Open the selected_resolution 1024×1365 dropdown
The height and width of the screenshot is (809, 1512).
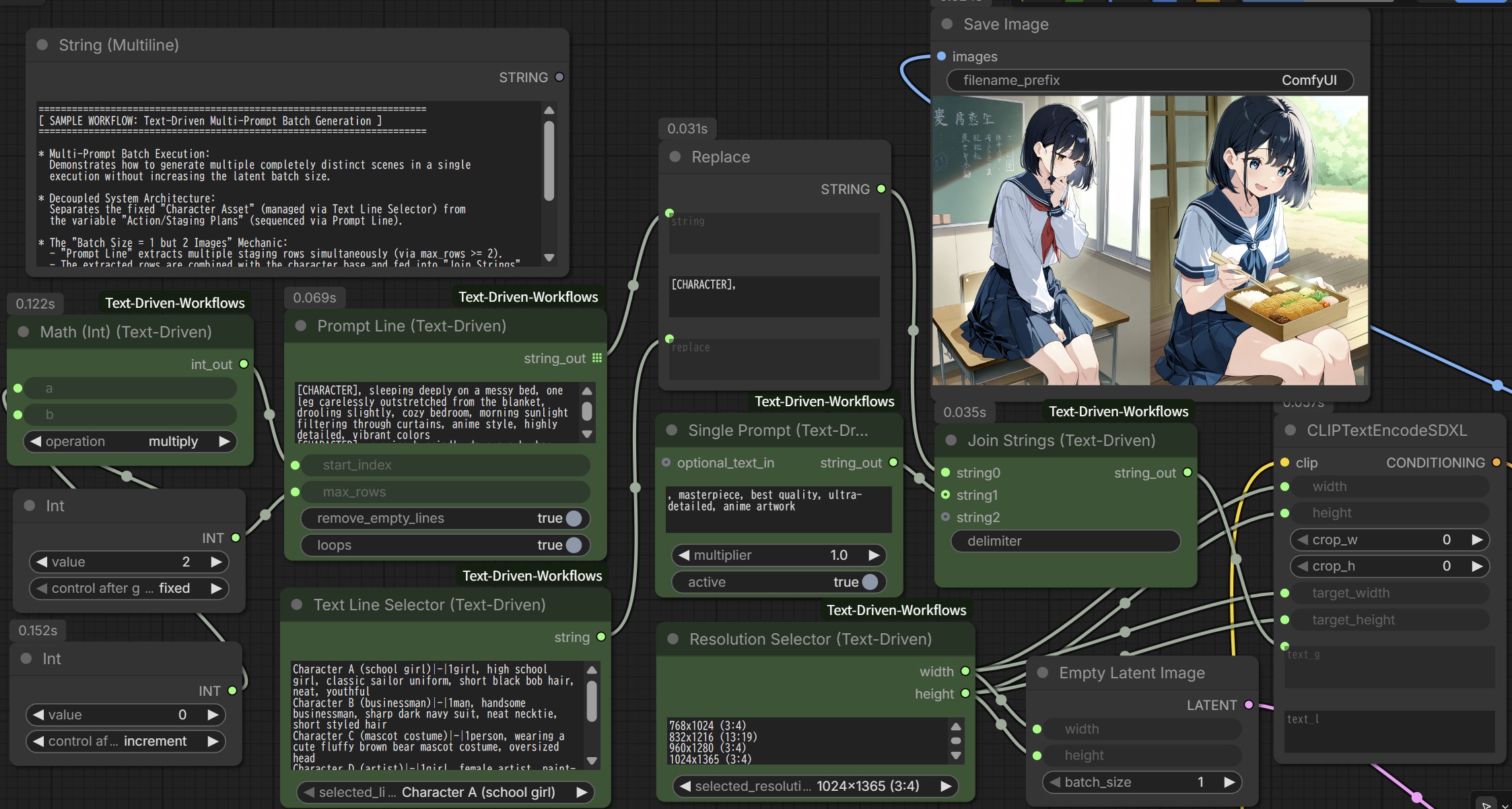click(816, 786)
